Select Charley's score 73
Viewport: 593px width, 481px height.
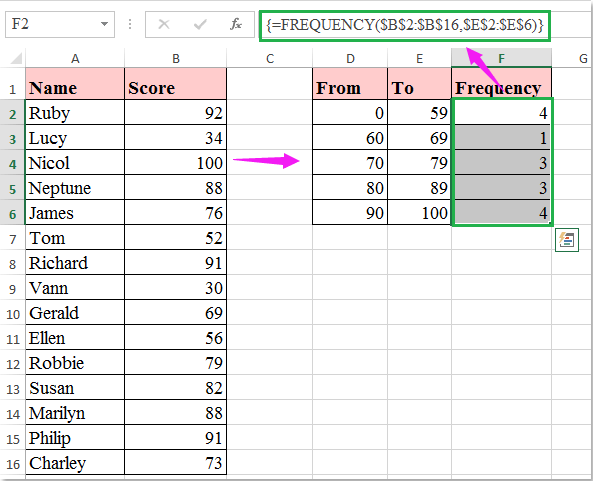coord(175,462)
